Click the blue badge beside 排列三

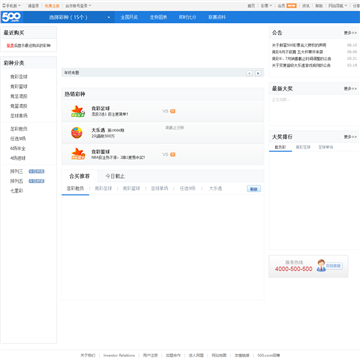(36, 171)
